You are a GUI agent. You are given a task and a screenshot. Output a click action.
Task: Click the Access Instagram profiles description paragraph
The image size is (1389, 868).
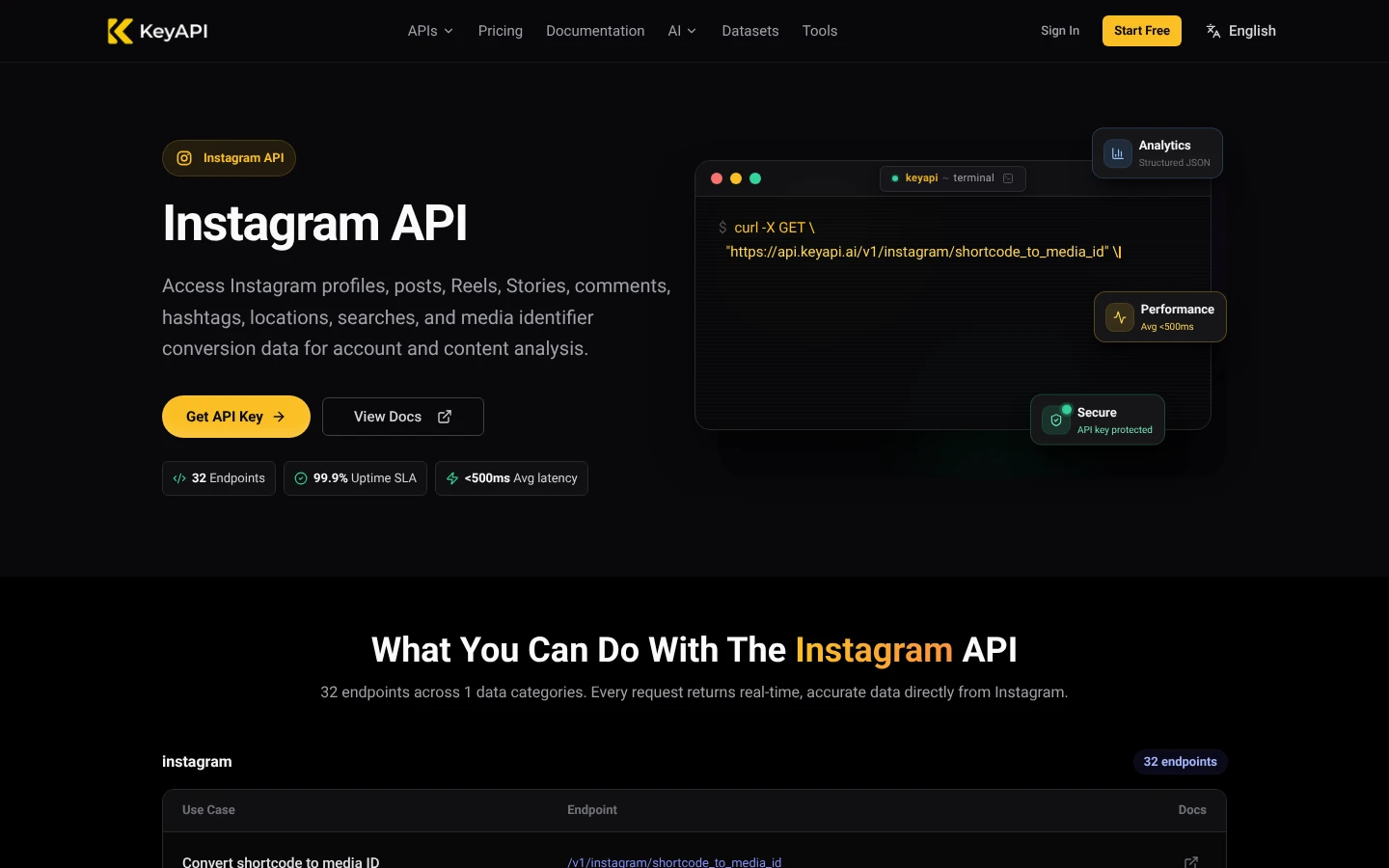(417, 317)
